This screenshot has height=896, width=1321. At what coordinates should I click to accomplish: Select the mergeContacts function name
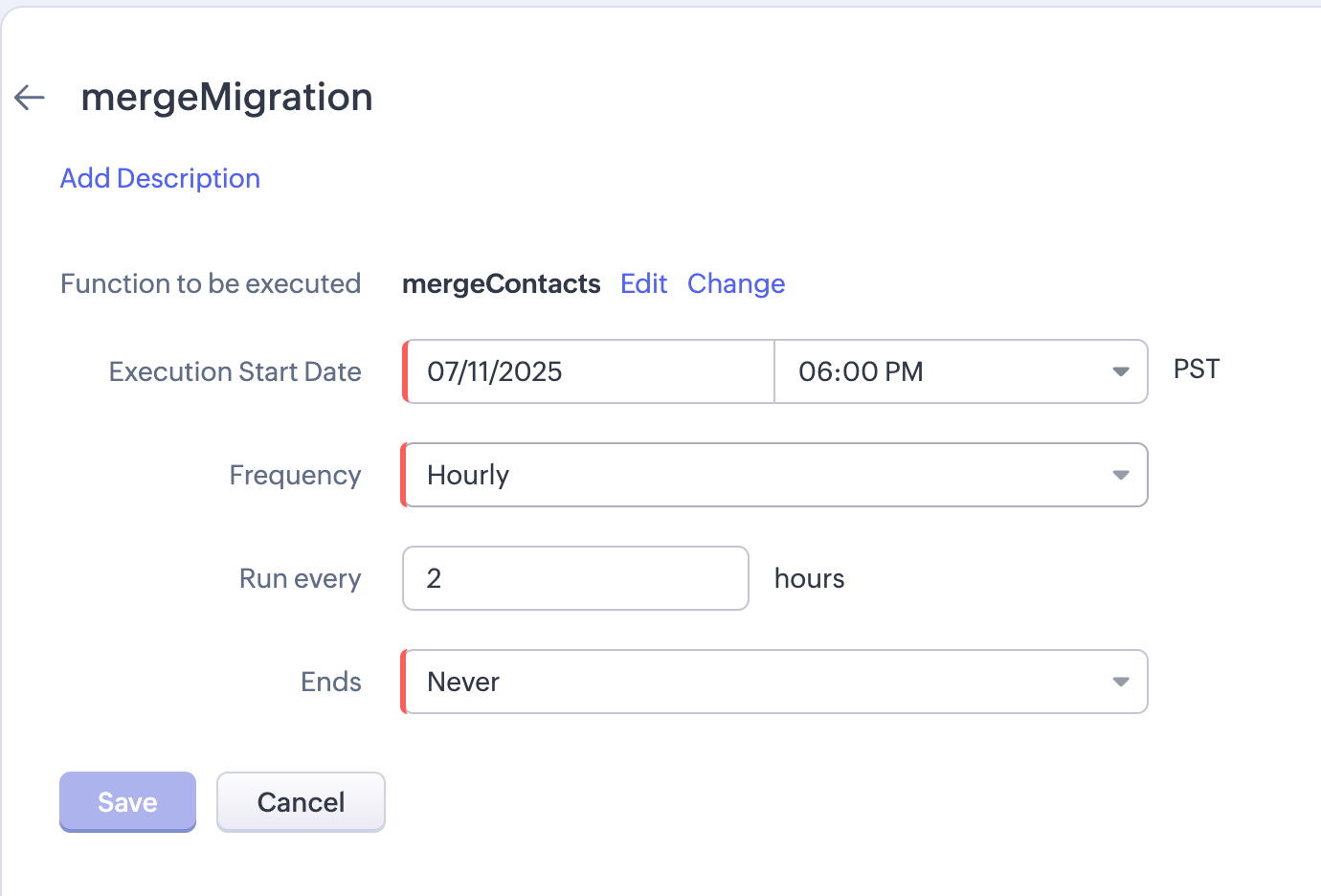(x=501, y=283)
